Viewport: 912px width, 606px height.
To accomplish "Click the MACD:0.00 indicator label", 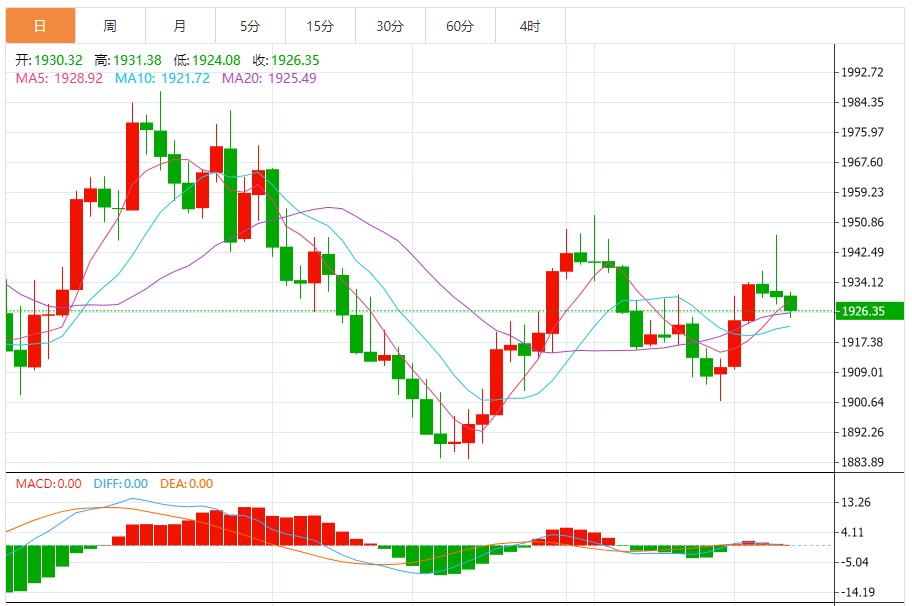I will [x=48, y=483].
